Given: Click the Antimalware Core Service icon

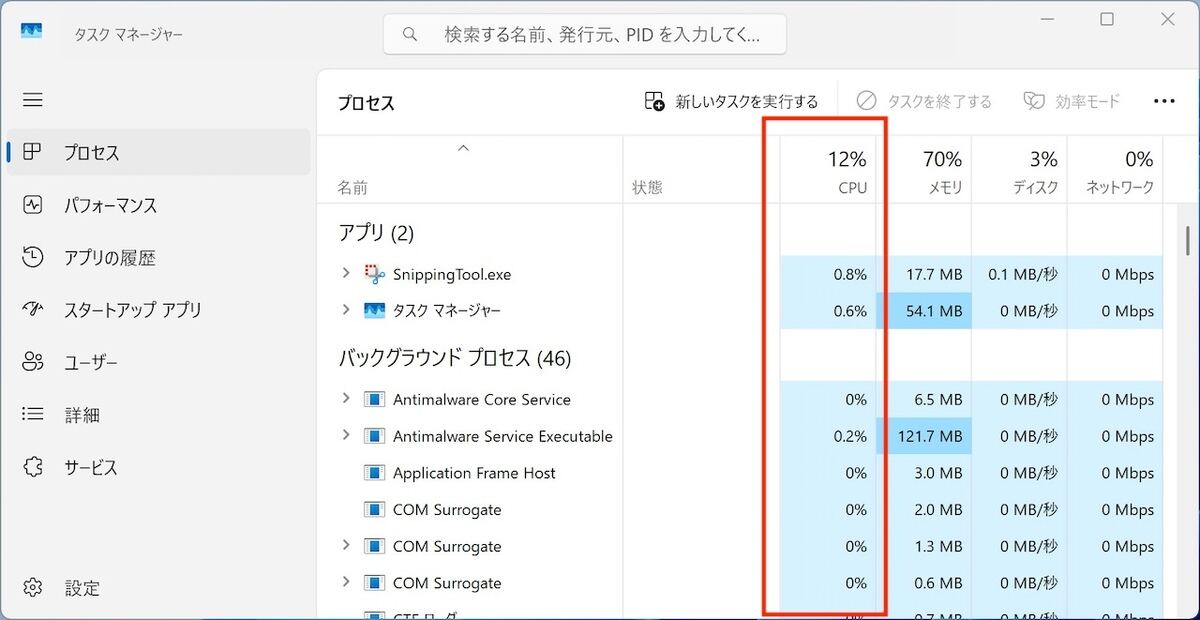Looking at the screenshot, I should tap(375, 399).
